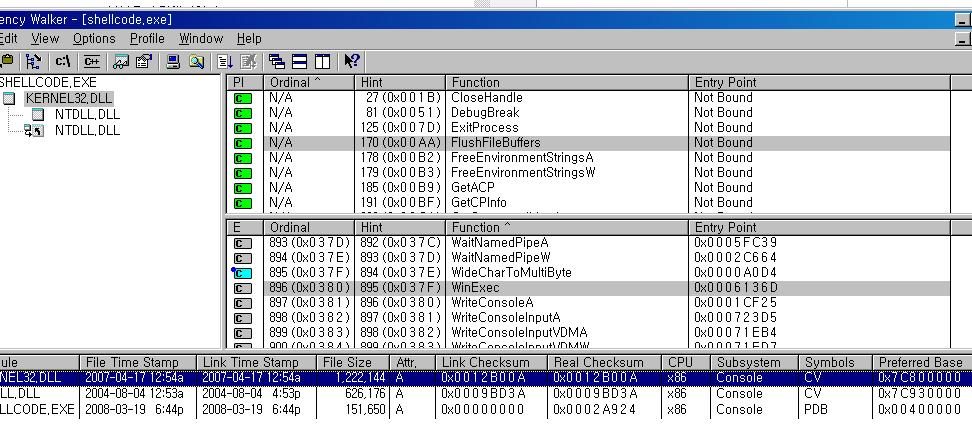Open the View menu
This screenshot has width=972, height=426.
coord(45,38)
